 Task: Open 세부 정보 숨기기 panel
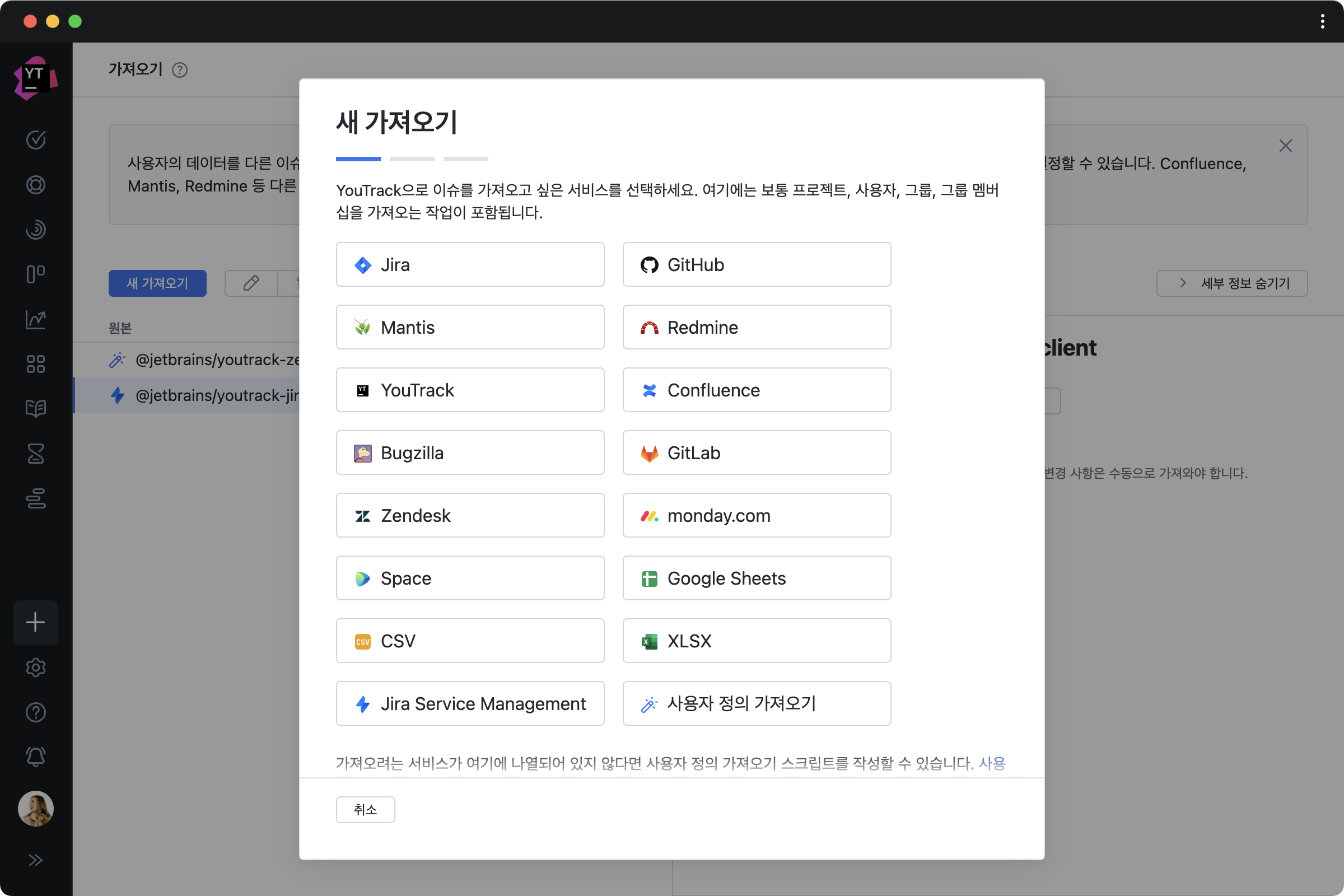(x=1232, y=283)
